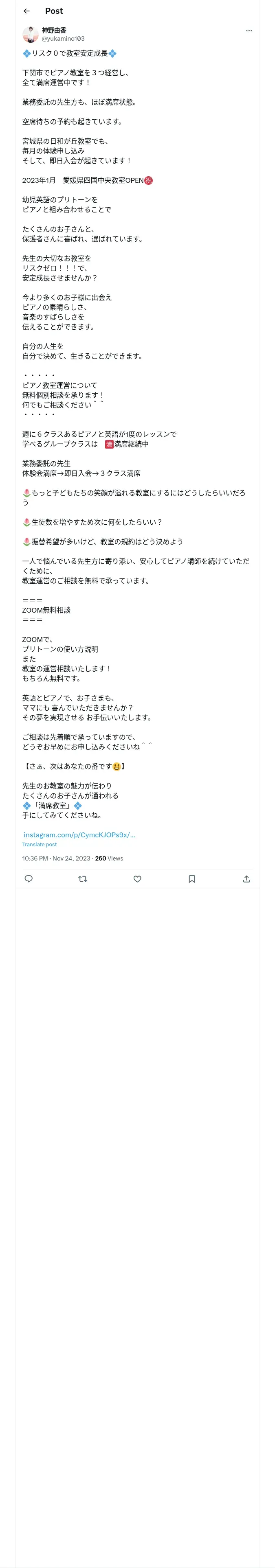
Task: Toggle the heart like on this post
Action: pyautogui.click(x=137, y=878)
